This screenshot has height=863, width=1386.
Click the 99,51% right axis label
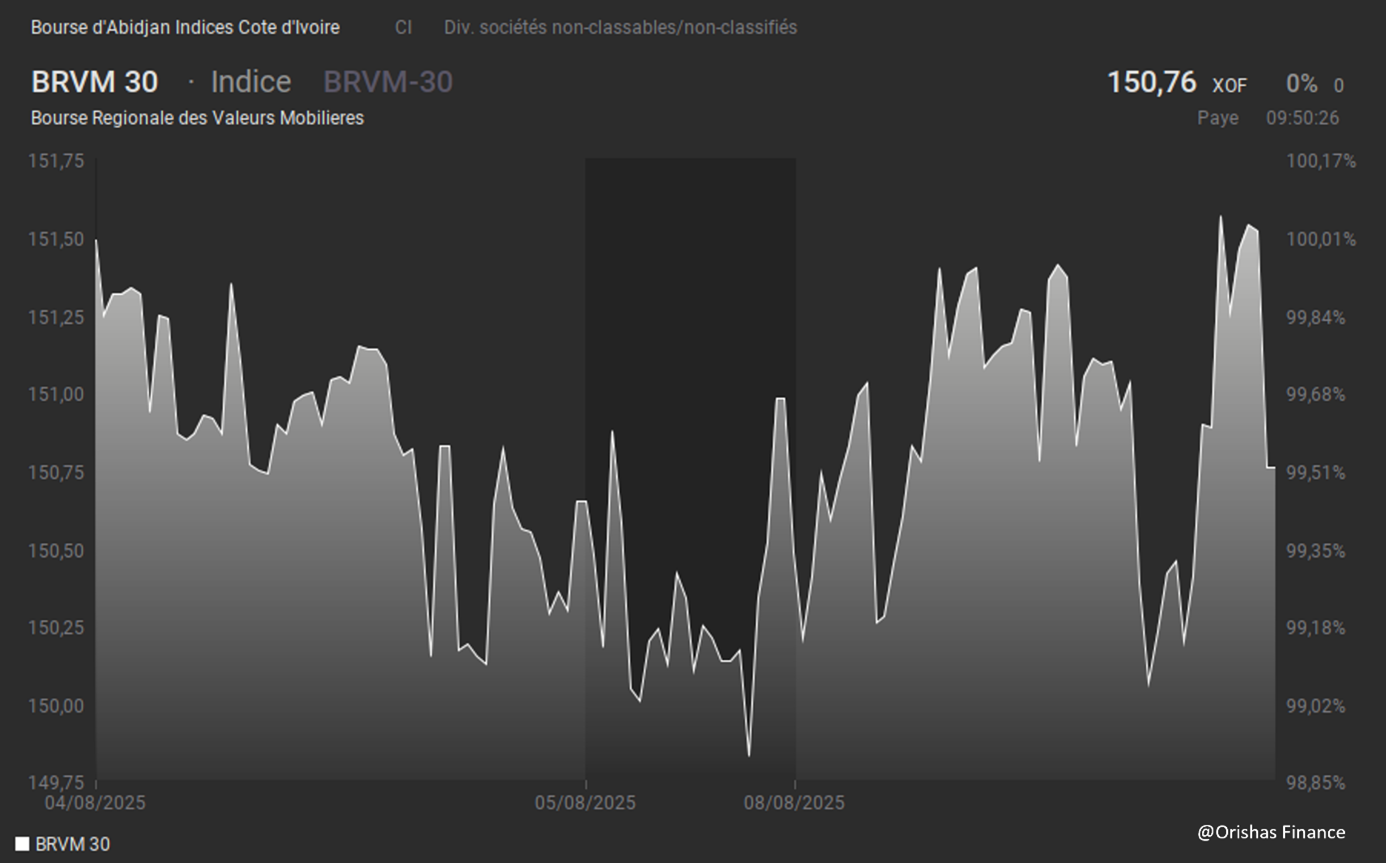[1317, 472]
